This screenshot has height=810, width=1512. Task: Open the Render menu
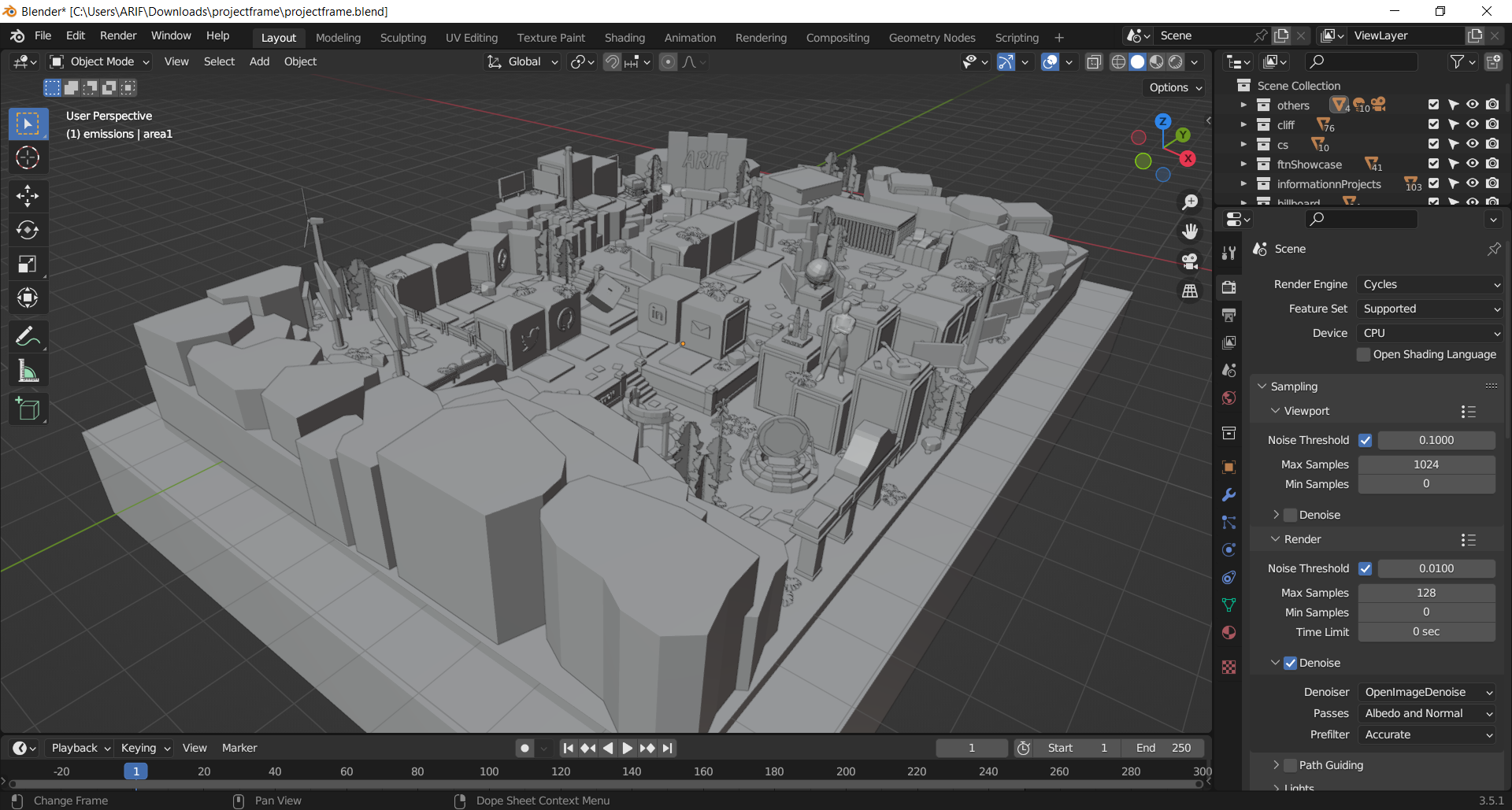point(118,35)
